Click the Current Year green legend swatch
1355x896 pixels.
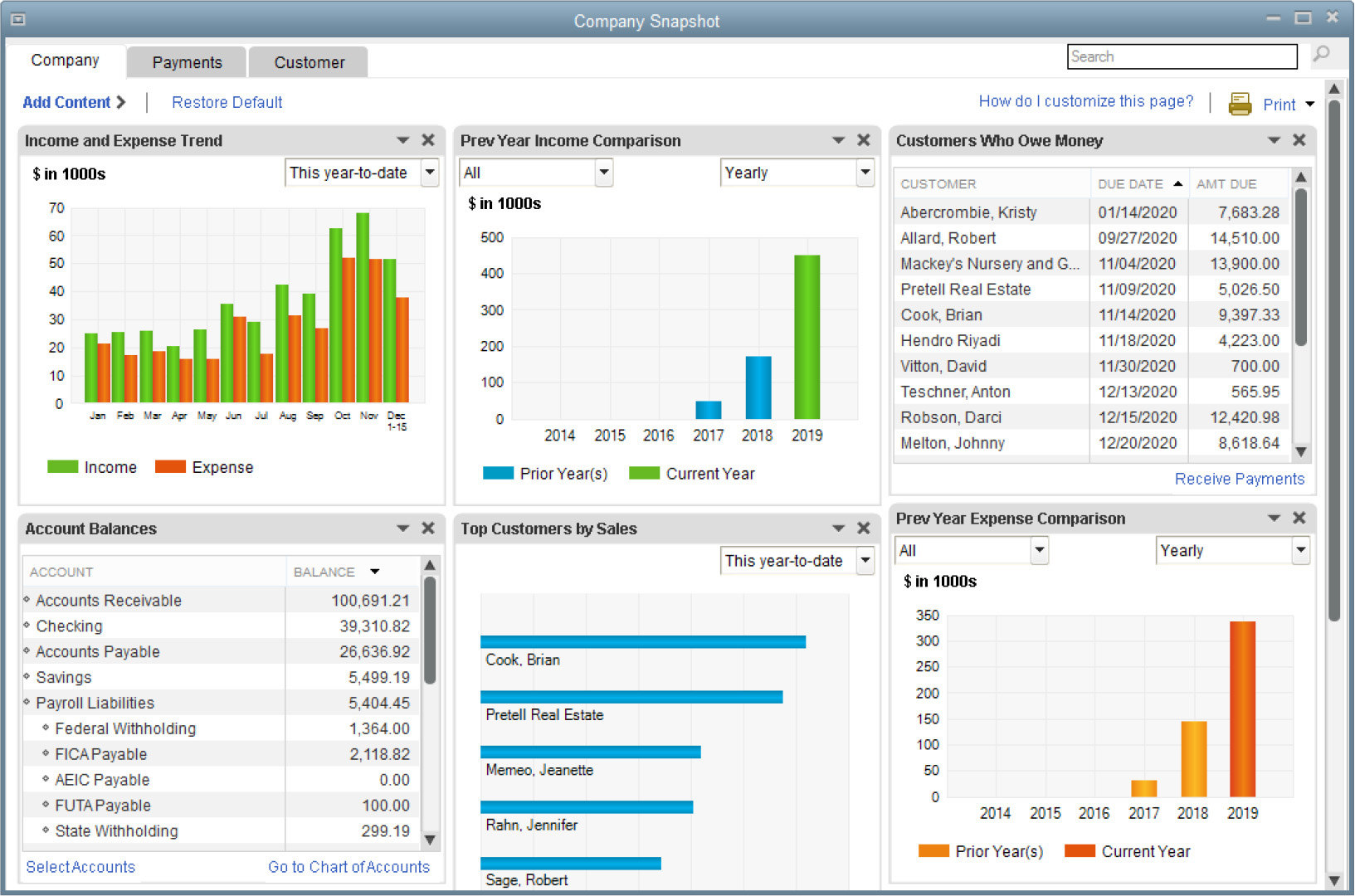[x=644, y=473]
